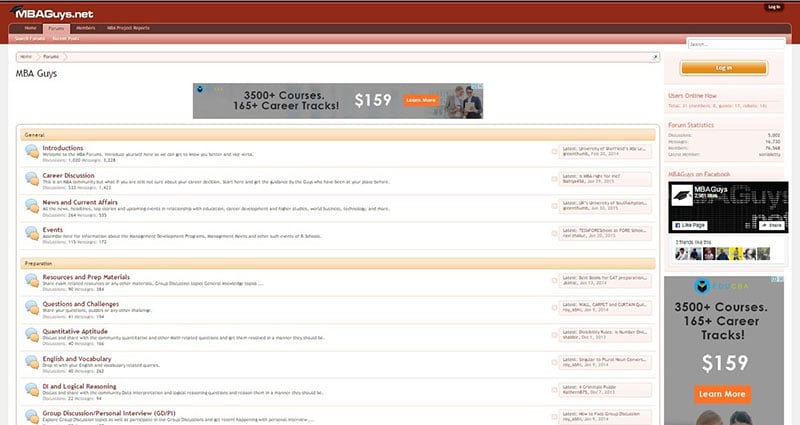Click the RSS icon in Resources and Prep Materials row
Viewport: 800px width, 425px height.
pyautogui.click(x=554, y=281)
